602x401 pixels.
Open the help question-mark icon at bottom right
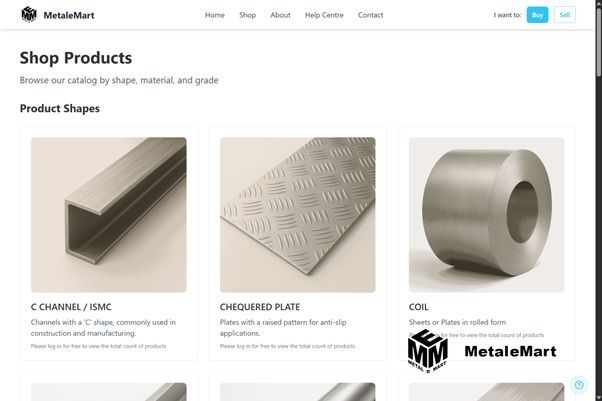pos(579,384)
